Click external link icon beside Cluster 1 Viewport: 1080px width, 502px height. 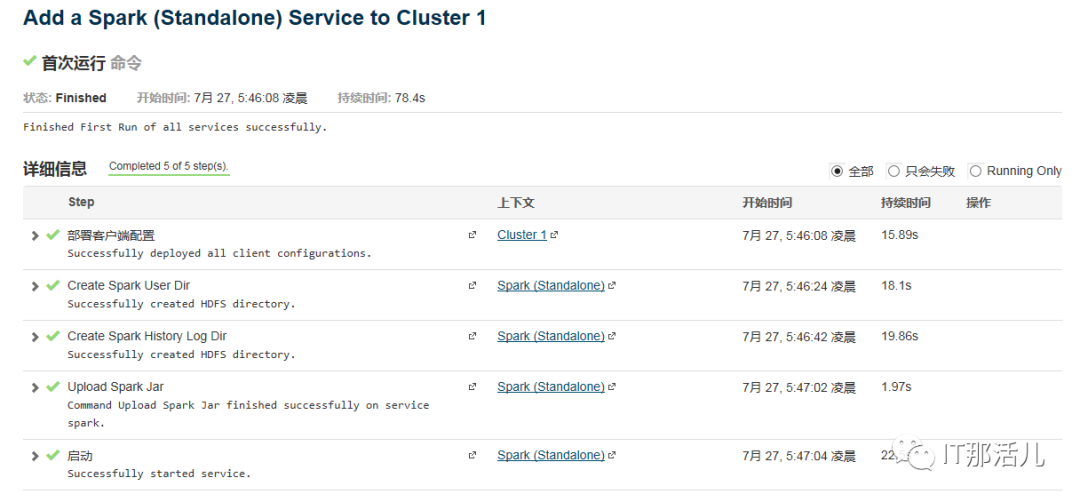pyautogui.click(x=554, y=235)
